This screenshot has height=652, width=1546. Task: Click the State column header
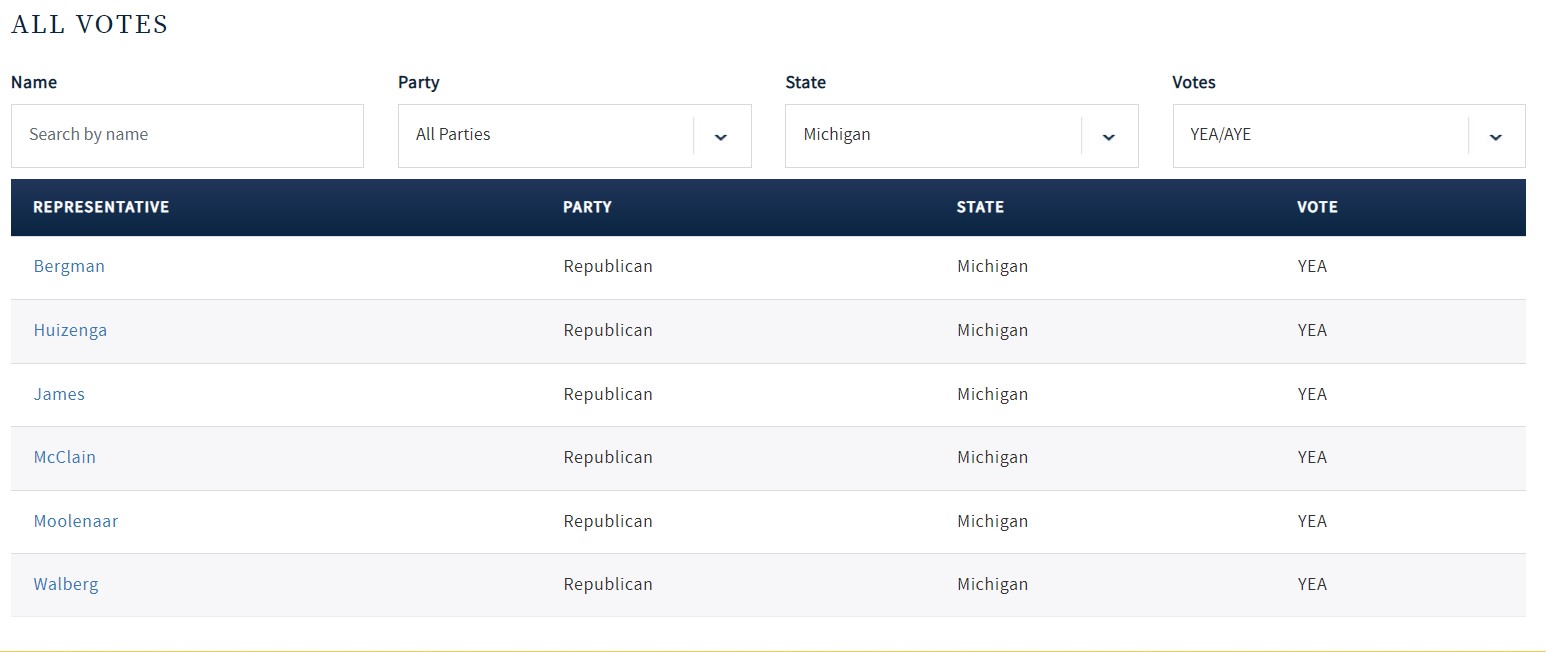coord(980,207)
